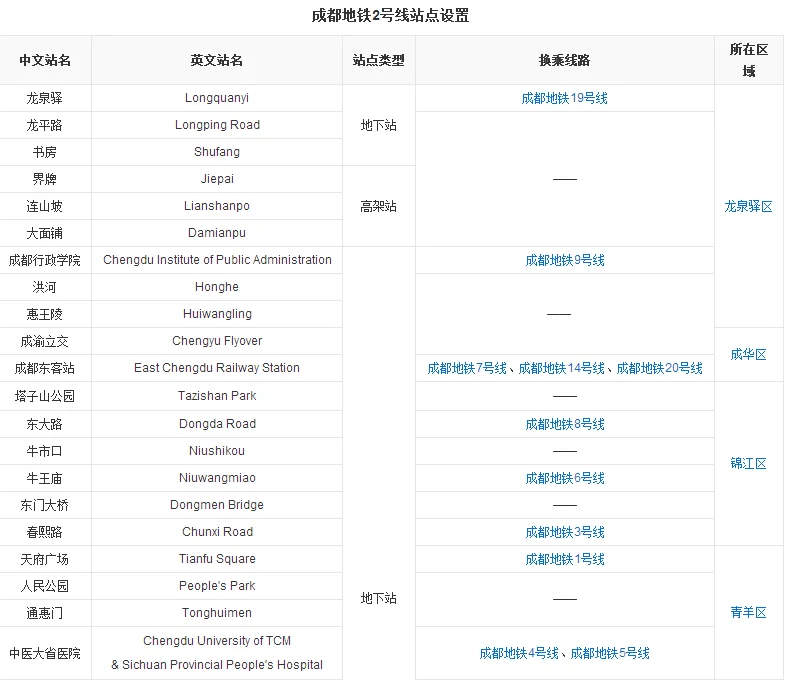Click the table title 成都地铁2号线站点设置
The image size is (785, 680).
[x=390, y=16]
